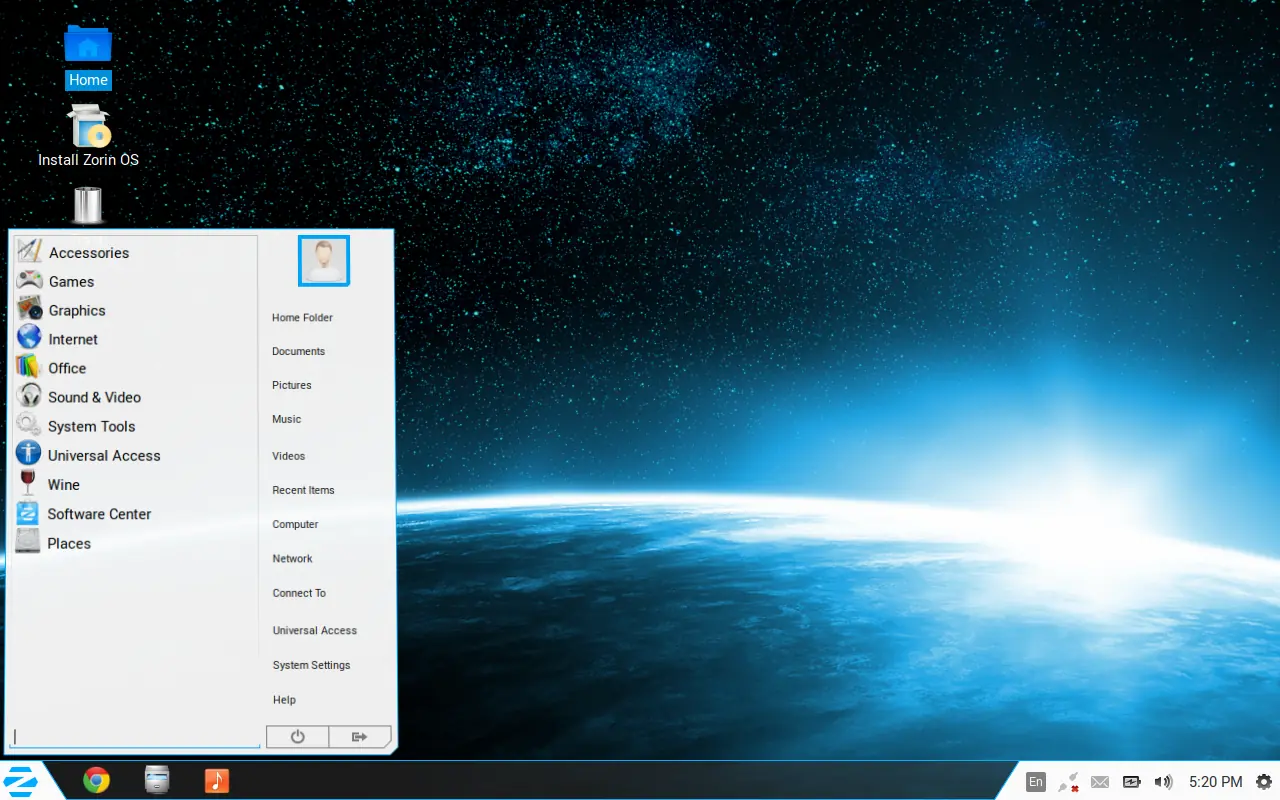Click the mail envelope tray icon
1280x800 pixels.
coord(1100,782)
